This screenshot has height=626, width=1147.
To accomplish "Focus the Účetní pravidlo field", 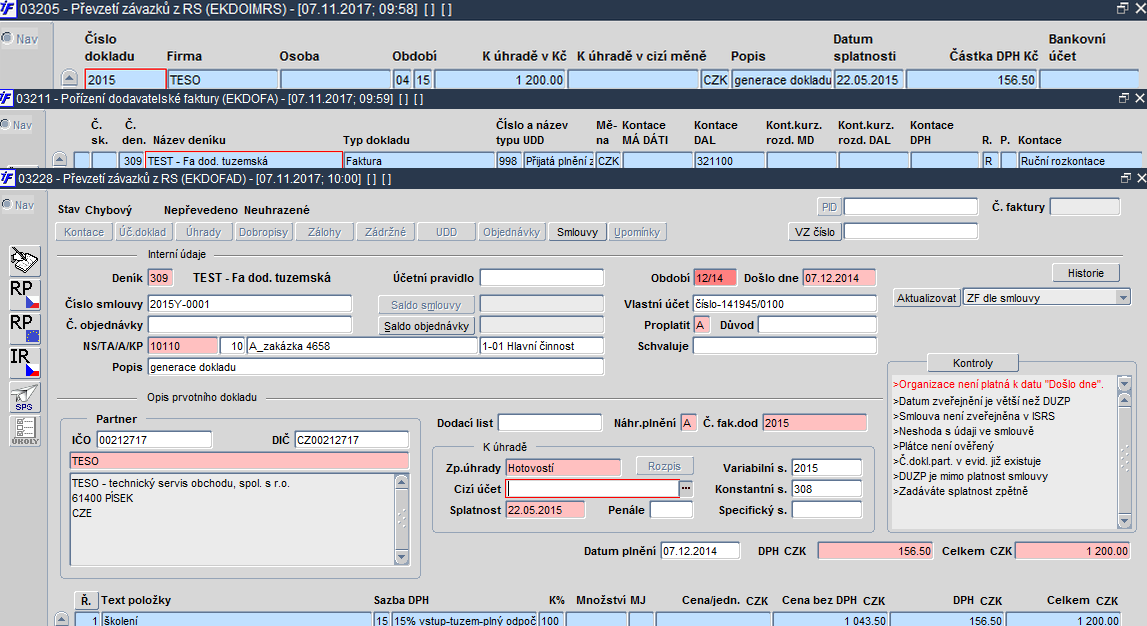I will 541,278.
